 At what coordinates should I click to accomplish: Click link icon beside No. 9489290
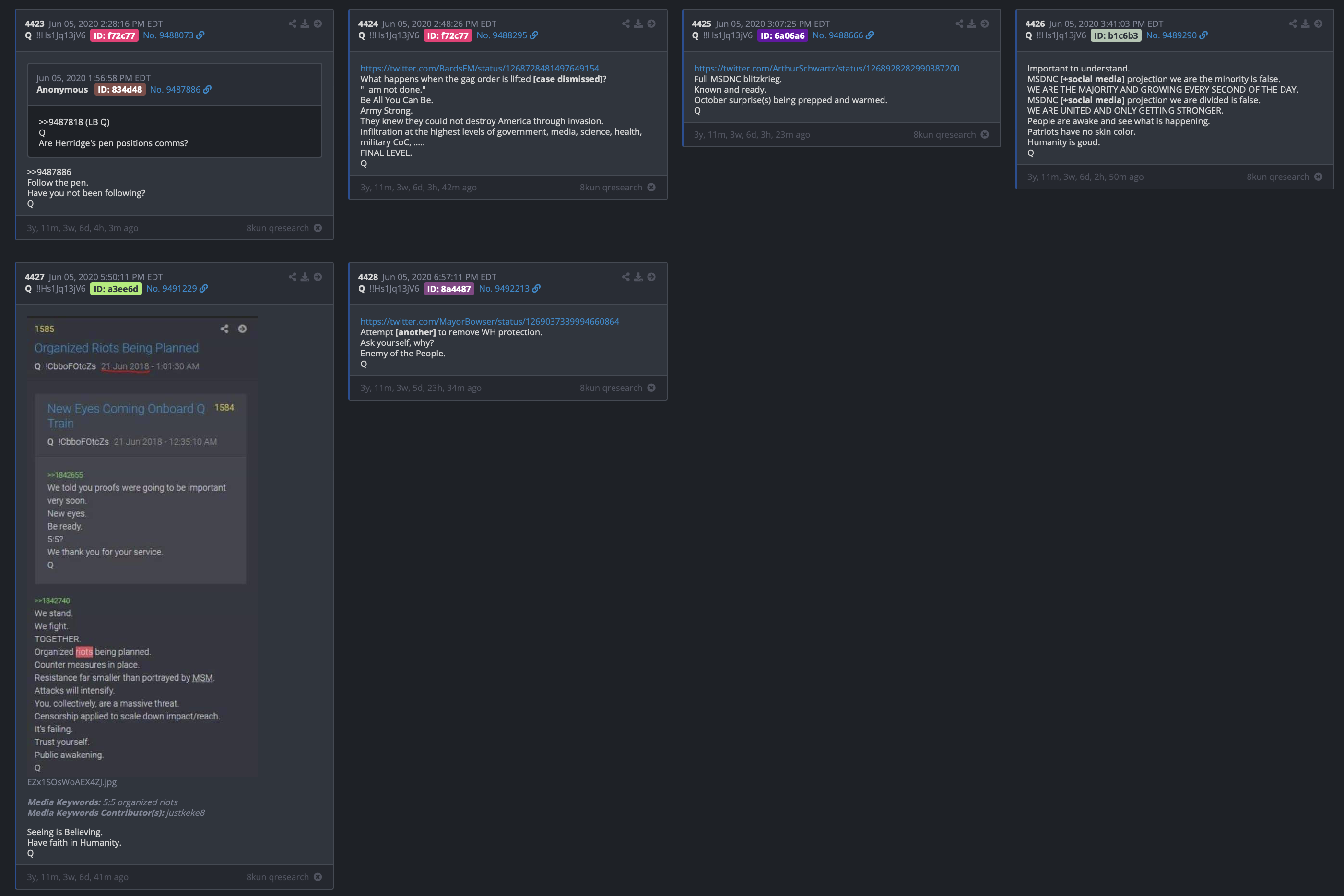click(x=1204, y=35)
